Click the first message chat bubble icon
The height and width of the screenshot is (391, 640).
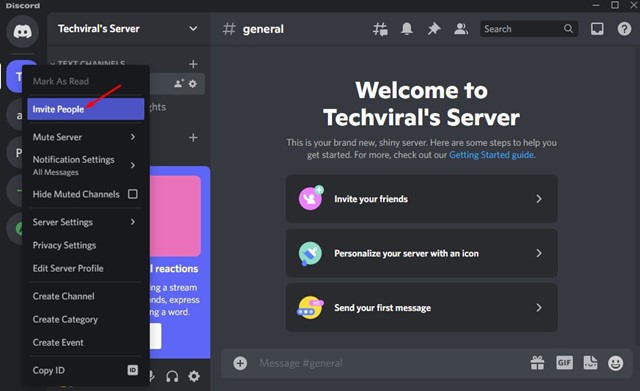pyautogui.click(x=310, y=308)
